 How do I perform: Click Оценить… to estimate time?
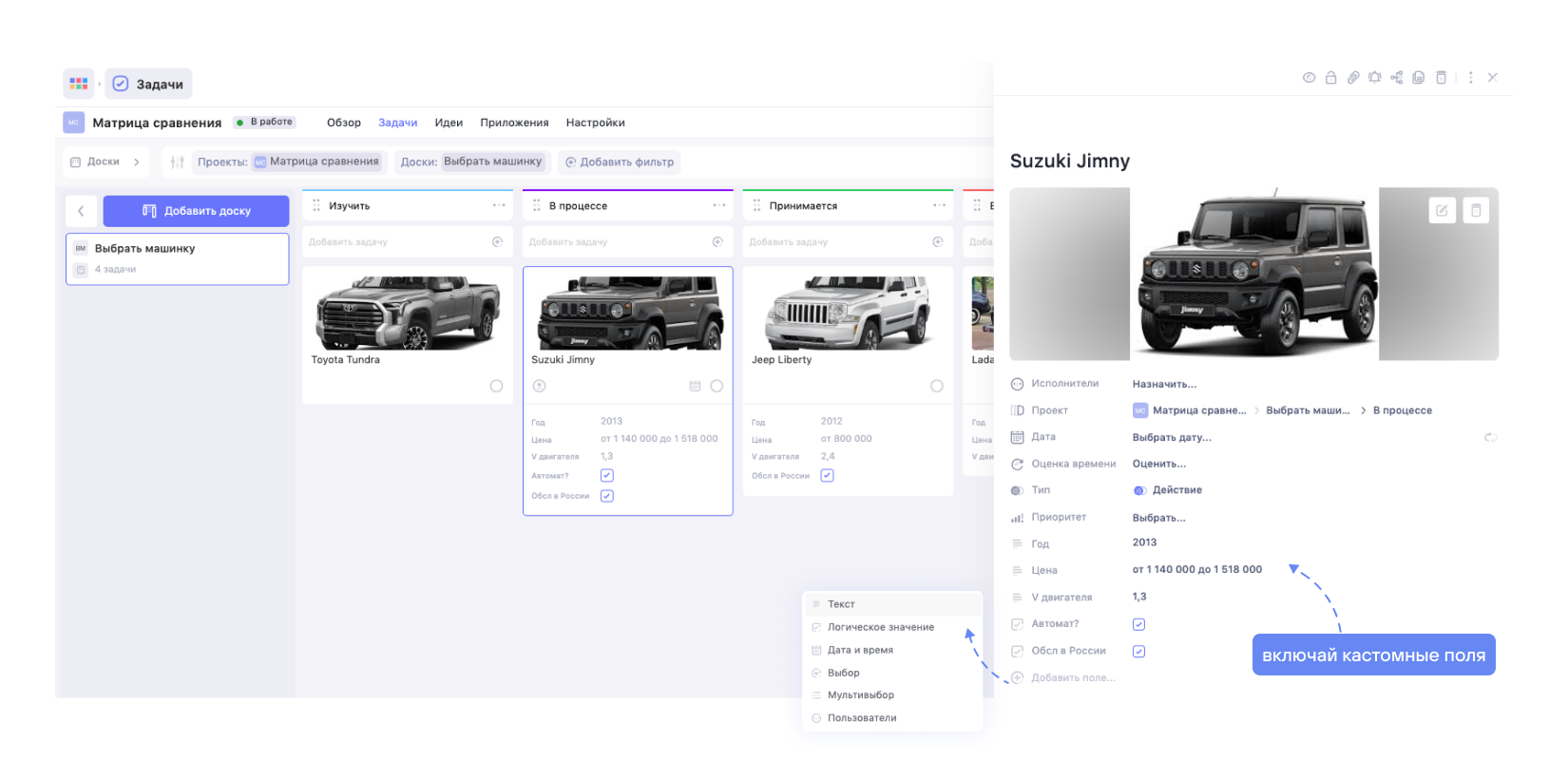(x=1158, y=464)
